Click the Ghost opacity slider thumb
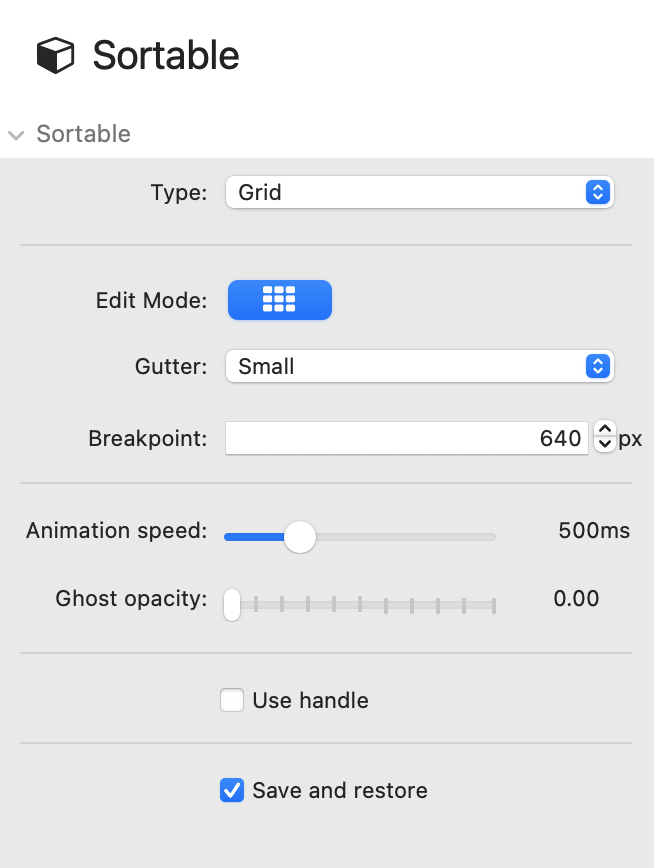Viewport: 654px width, 868px height. [232, 604]
